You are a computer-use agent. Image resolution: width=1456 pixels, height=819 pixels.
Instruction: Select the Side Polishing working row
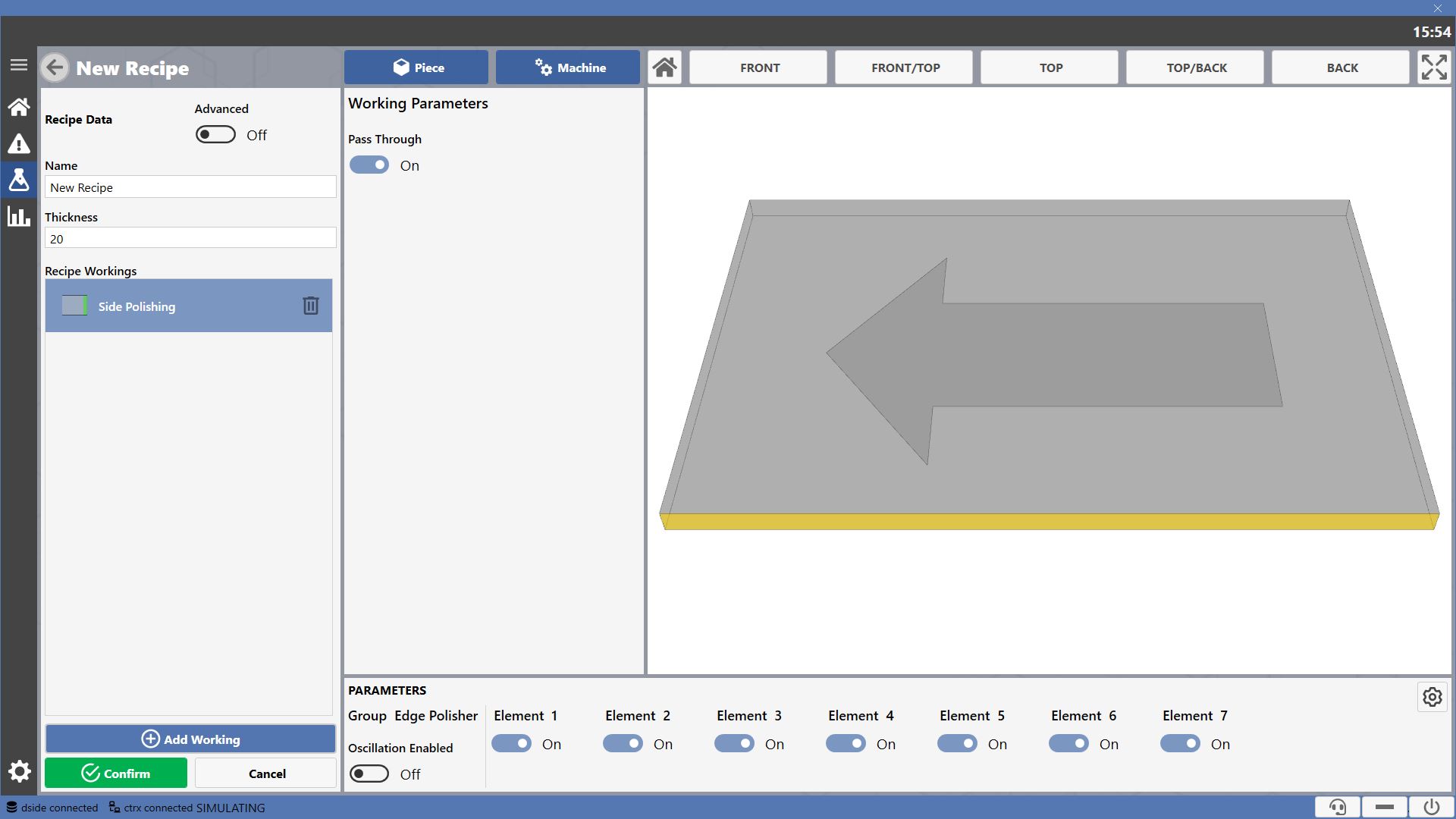[x=189, y=306]
